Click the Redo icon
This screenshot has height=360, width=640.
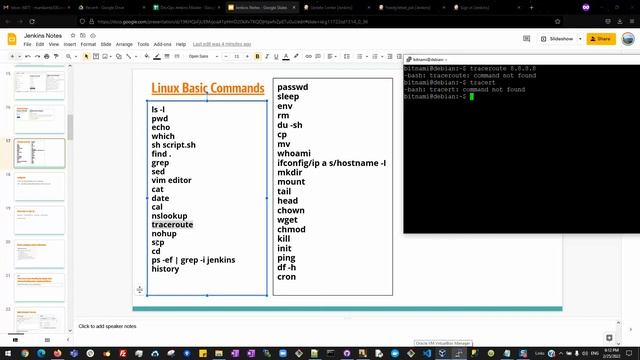pyautogui.click(x=37, y=56)
